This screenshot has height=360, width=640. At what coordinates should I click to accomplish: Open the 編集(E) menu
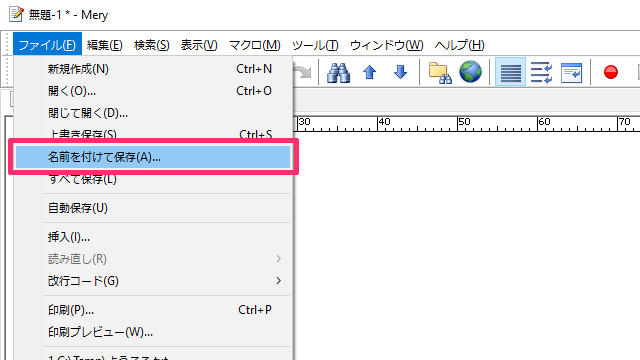coord(104,44)
